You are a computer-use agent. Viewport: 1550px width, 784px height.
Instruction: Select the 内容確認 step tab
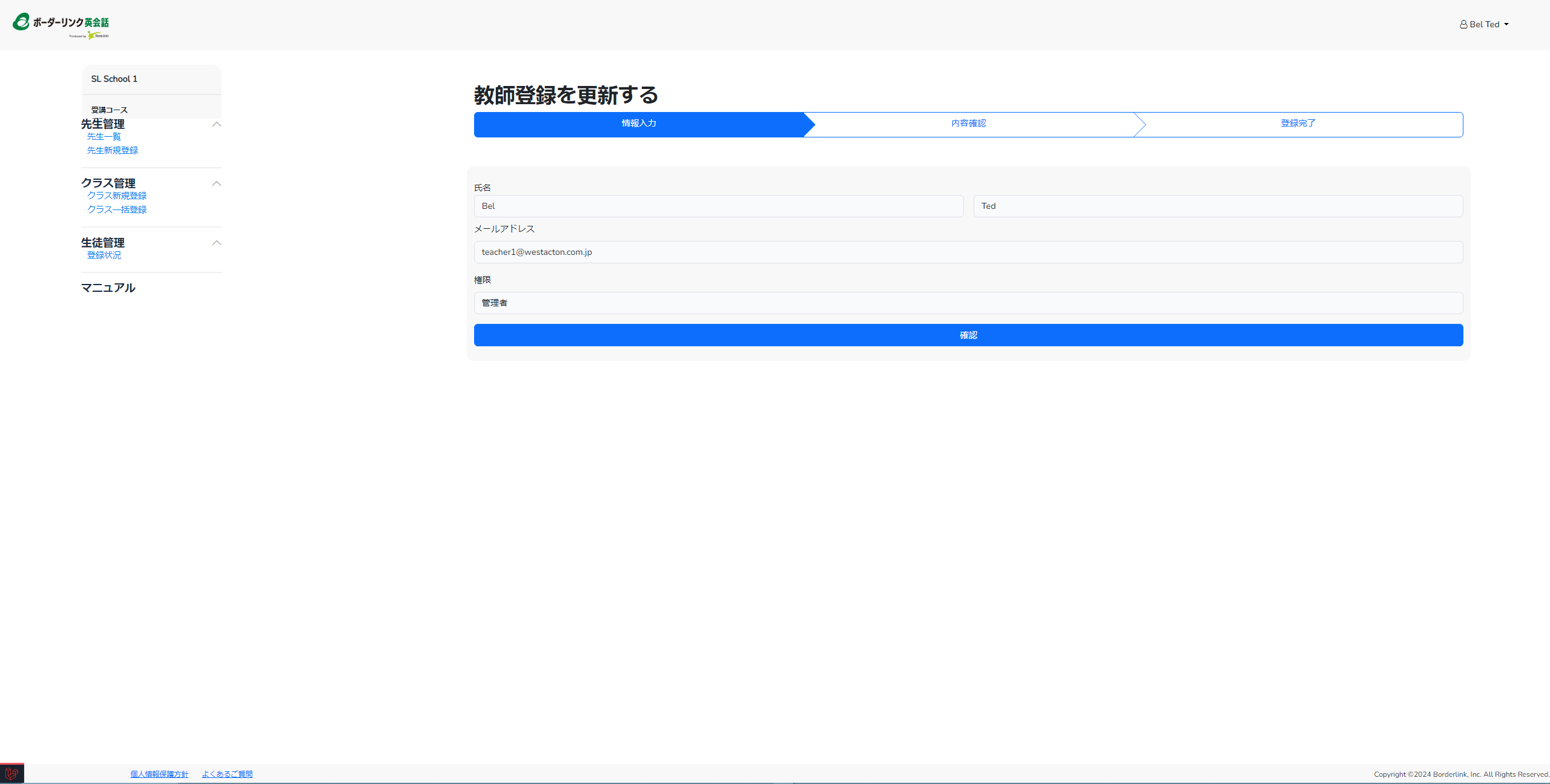click(x=968, y=124)
